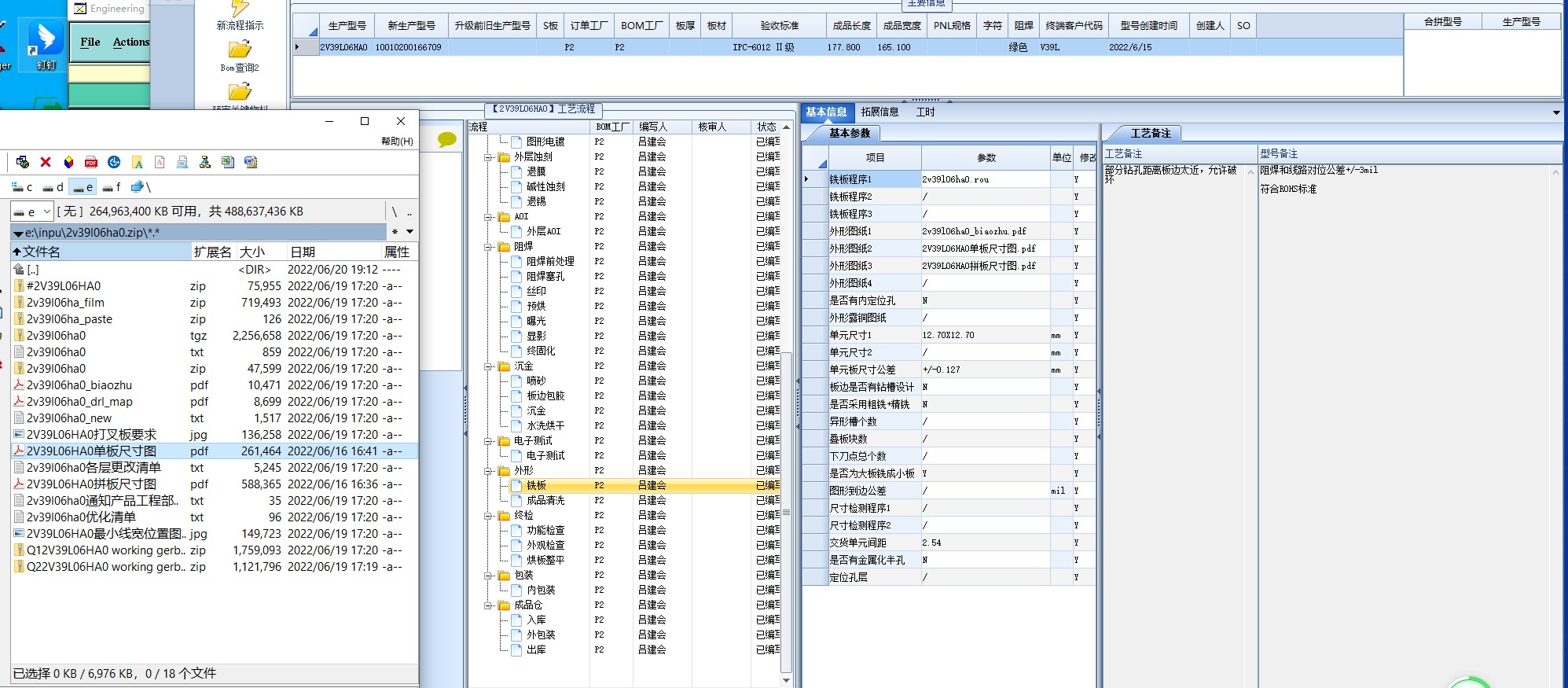The width and height of the screenshot is (1568, 688).
Task: Click the red PDF icon in file manager toolbar
Action: [91, 162]
